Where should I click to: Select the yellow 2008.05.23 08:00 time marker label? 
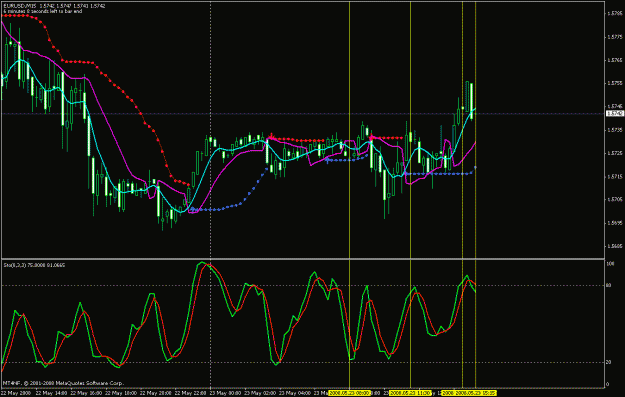pyautogui.click(x=350, y=393)
